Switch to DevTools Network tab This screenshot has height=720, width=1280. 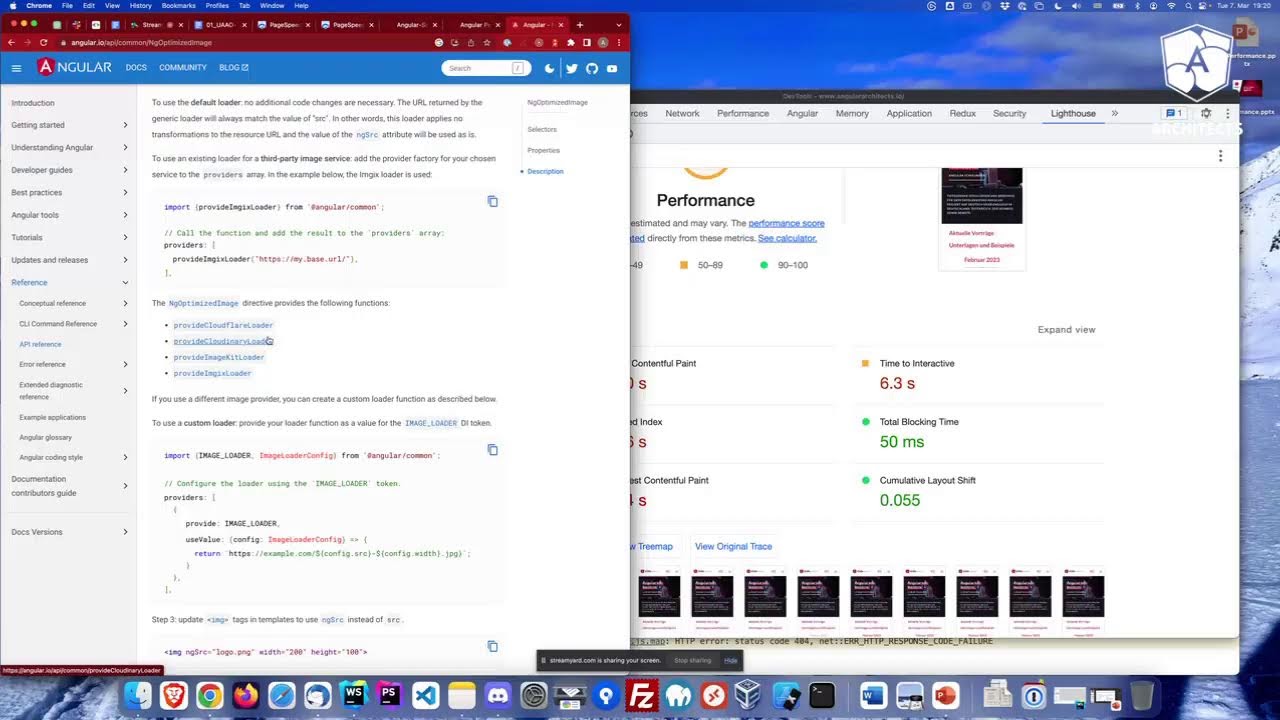[x=682, y=113]
